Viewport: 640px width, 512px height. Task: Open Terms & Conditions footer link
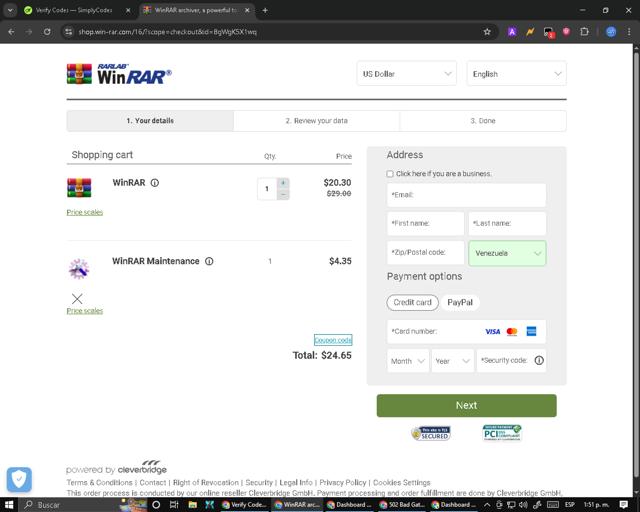pos(100,483)
